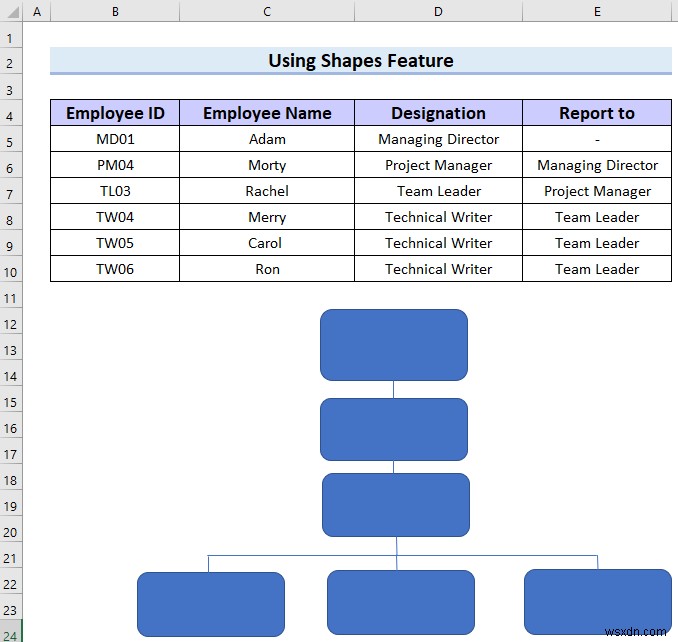Click the Using Shapes Feature title cell

click(x=361, y=60)
